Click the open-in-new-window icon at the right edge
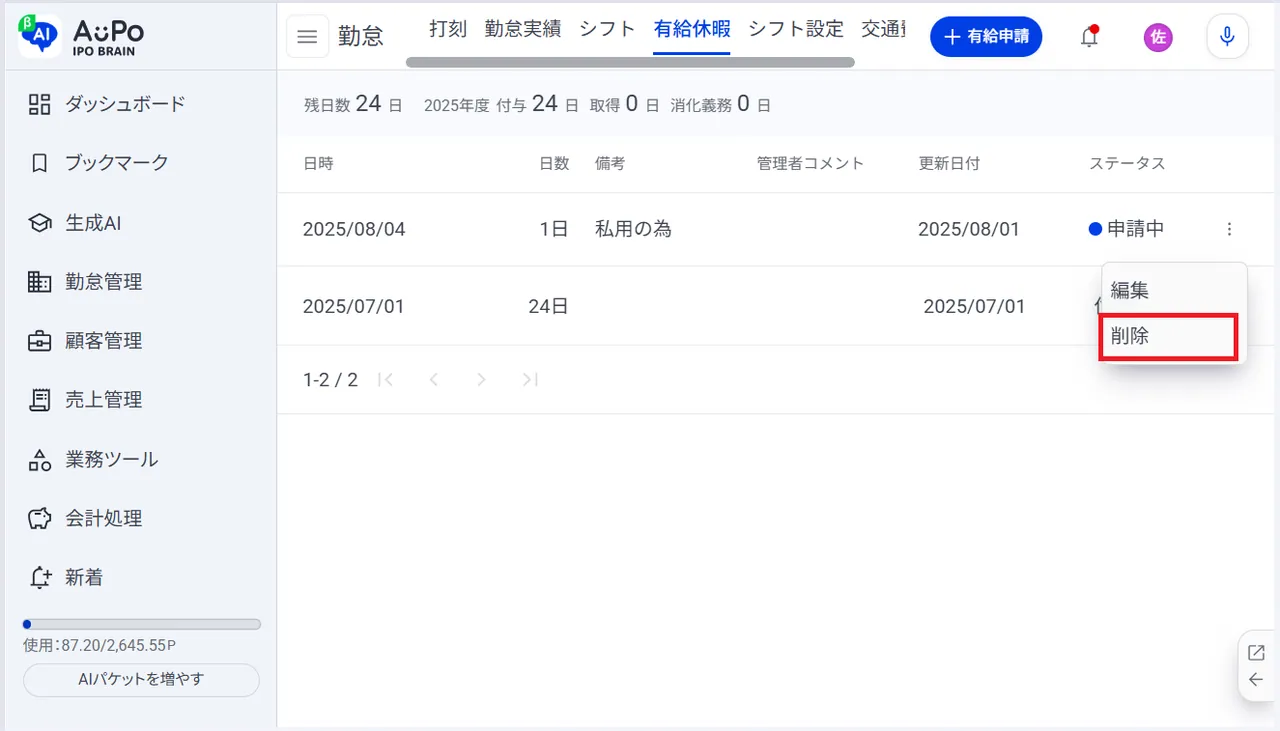The width and height of the screenshot is (1280, 731). click(1257, 653)
